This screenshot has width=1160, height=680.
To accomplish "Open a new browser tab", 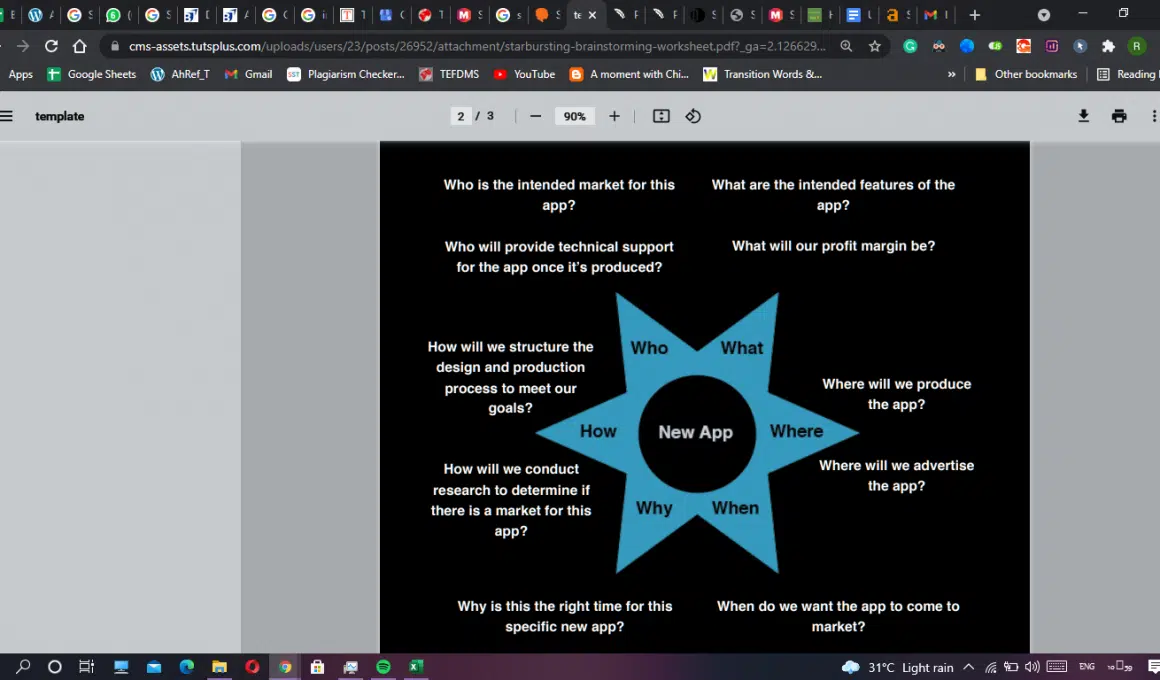I will (975, 15).
